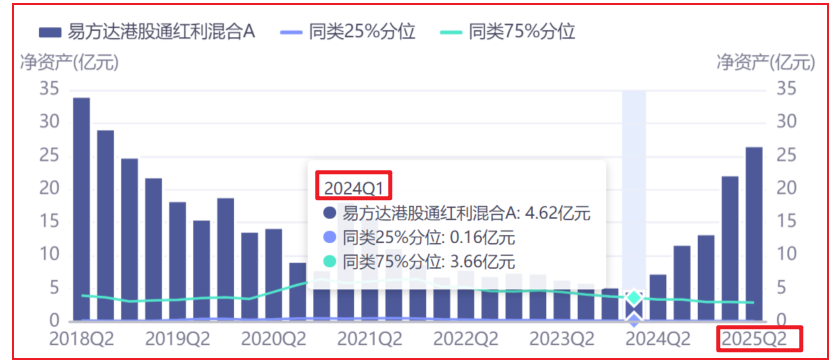Click the 35 tick on left axis

click(49, 90)
